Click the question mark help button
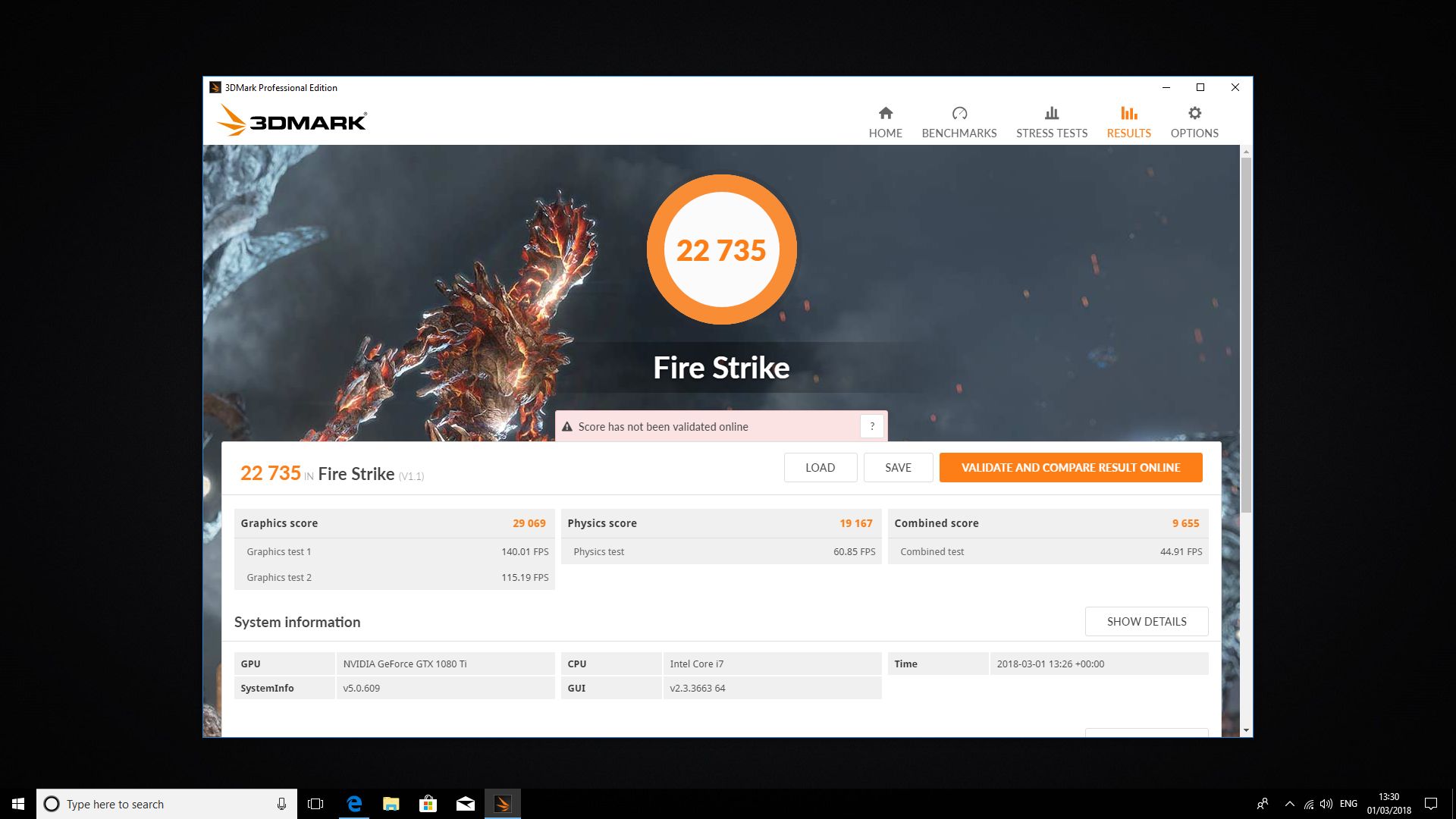This screenshot has height=819, width=1456. [872, 426]
